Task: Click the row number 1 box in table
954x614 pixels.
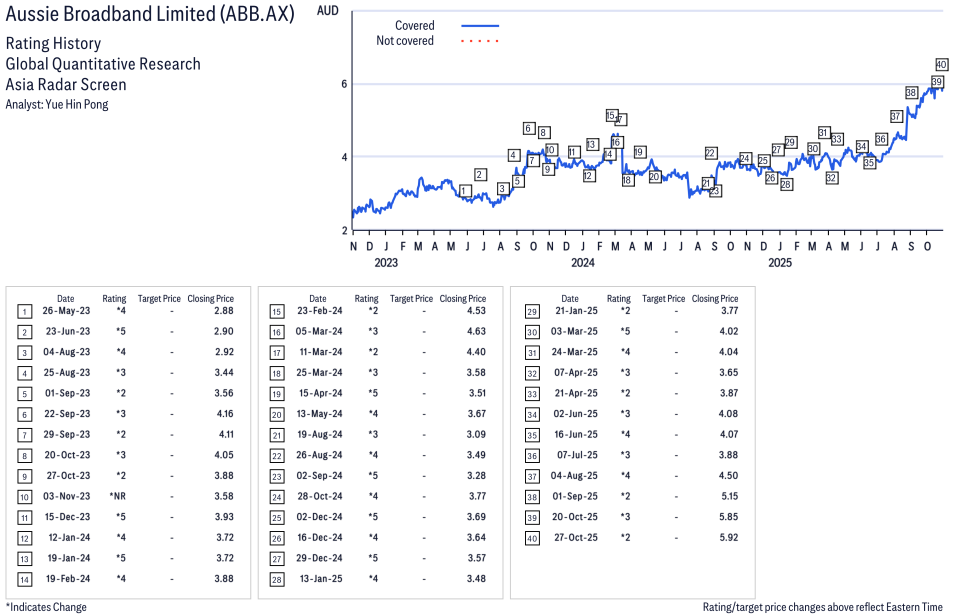Action: coord(25,312)
